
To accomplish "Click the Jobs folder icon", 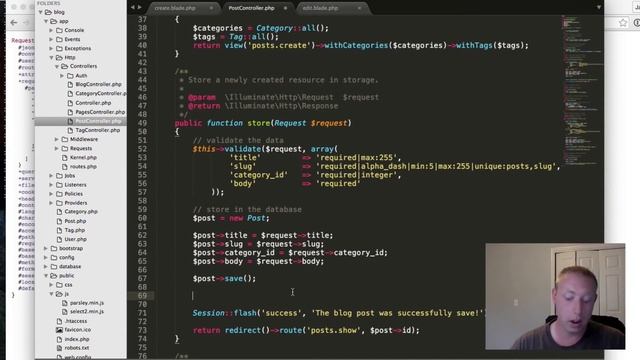I will pyautogui.click(x=59, y=176).
